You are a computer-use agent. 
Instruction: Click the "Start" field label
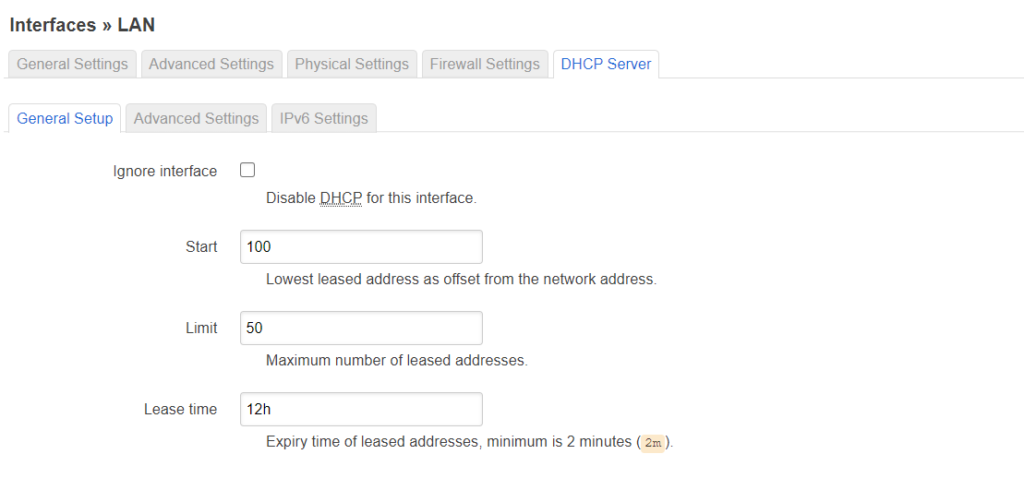pos(201,247)
